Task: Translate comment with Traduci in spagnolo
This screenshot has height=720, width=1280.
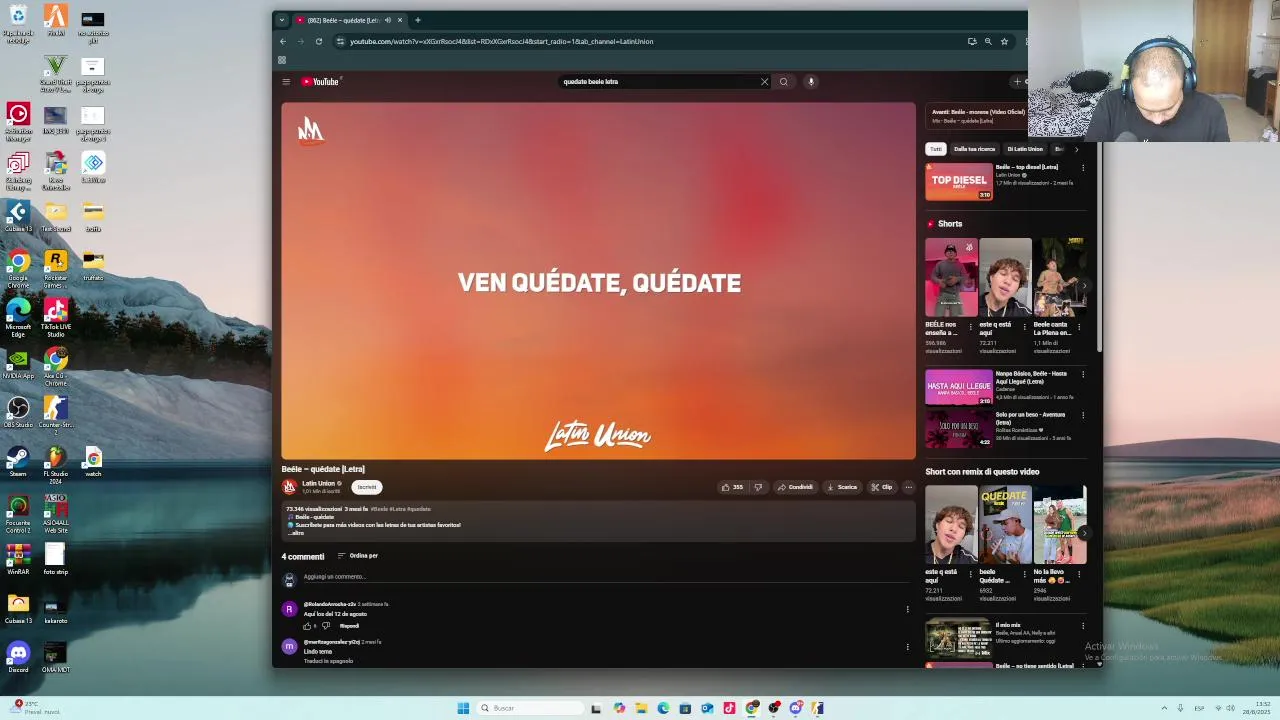Action: pyautogui.click(x=328, y=661)
